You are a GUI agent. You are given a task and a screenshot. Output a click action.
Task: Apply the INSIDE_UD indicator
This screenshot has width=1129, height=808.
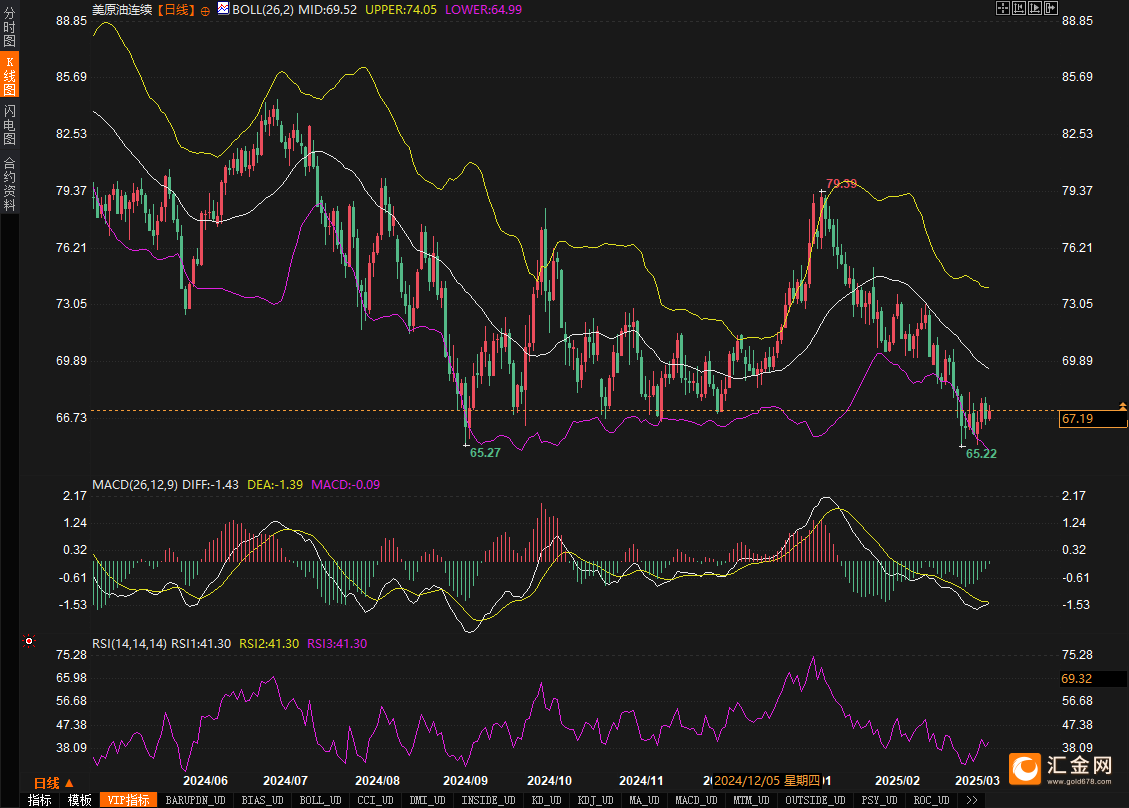pyautogui.click(x=488, y=800)
